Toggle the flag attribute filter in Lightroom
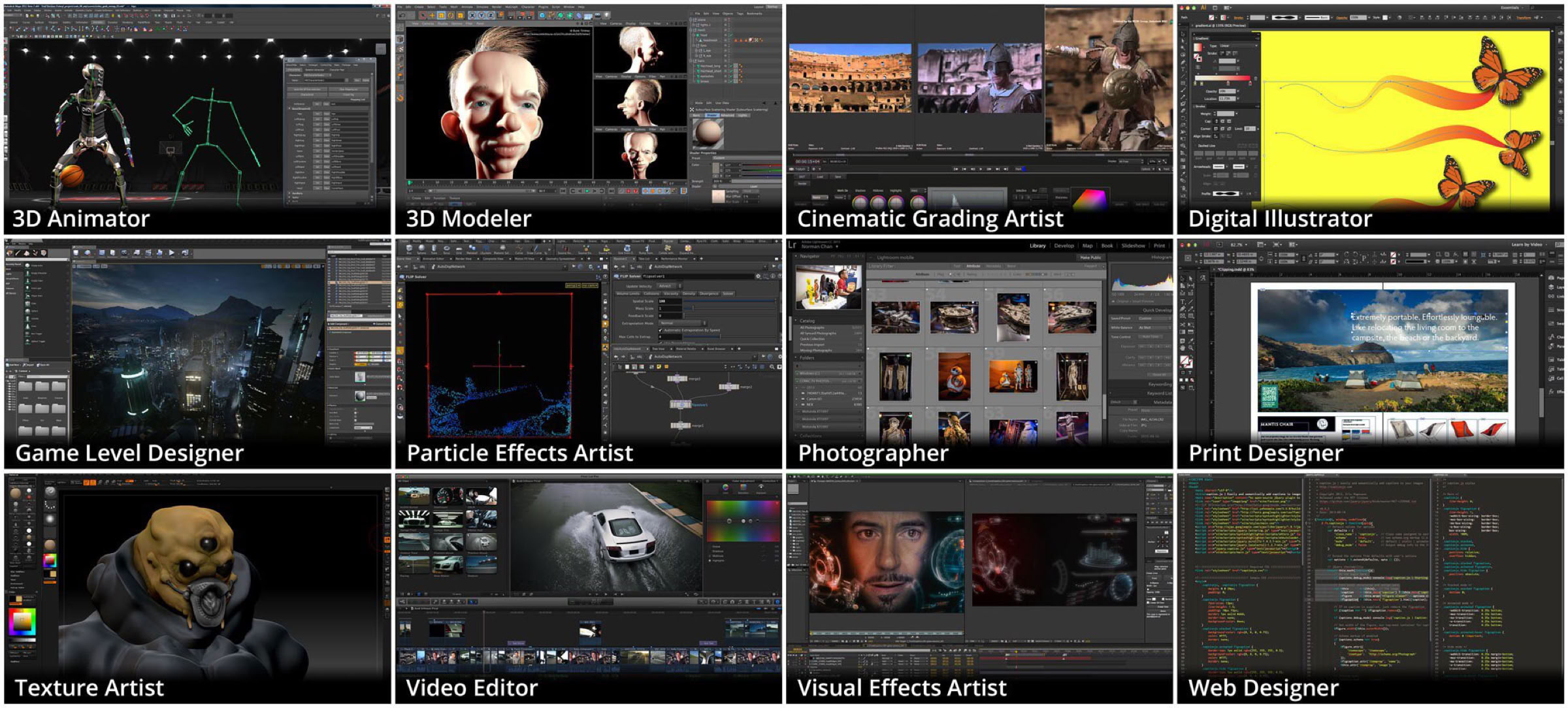Screen dimensions: 1568x708 (949, 274)
